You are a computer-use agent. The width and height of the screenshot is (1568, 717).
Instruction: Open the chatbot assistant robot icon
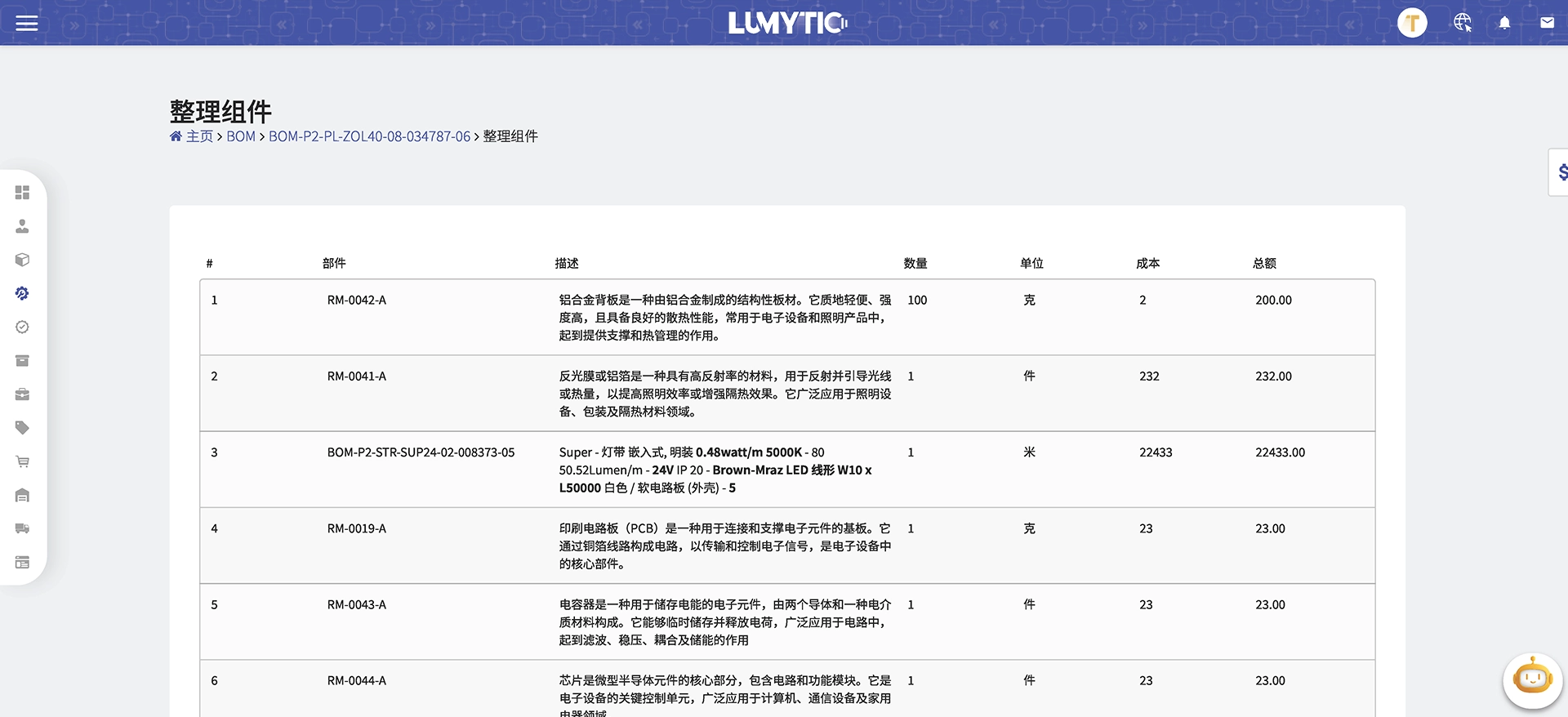click(x=1533, y=680)
